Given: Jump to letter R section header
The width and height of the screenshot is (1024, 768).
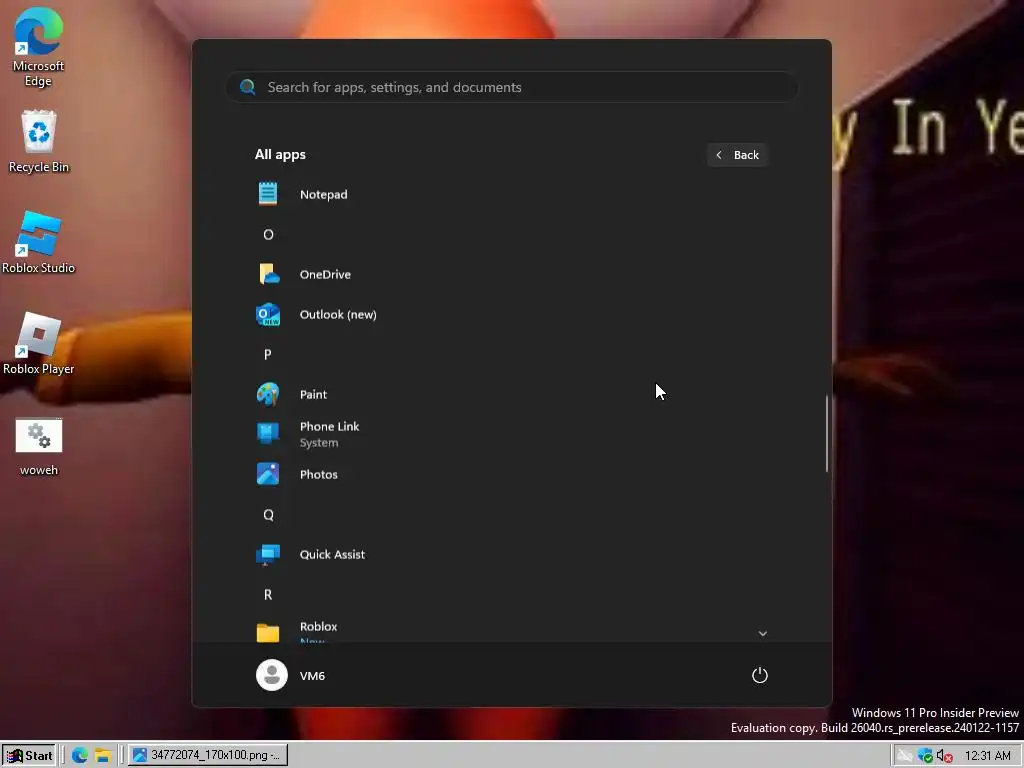Looking at the screenshot, I should pos(268,594).
